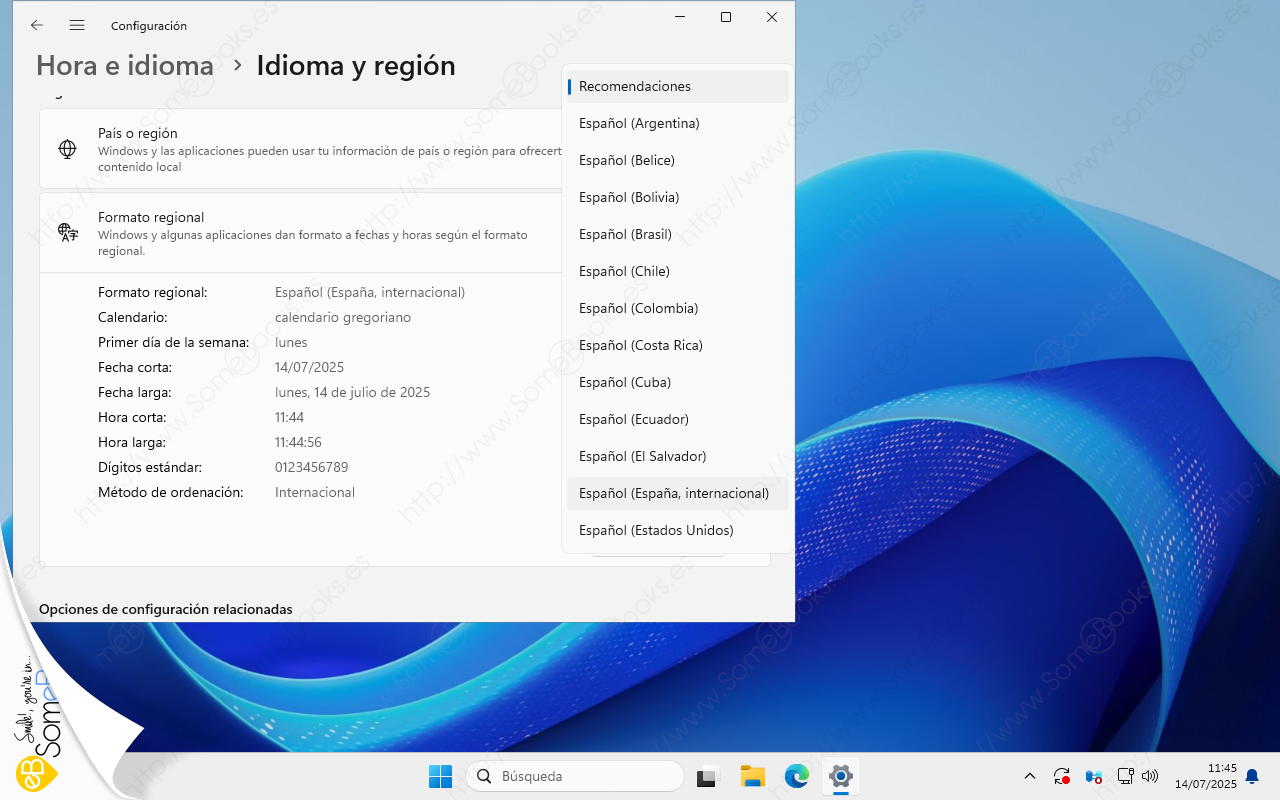Click the globe icon for País o región
This screenshot has width=1280, height=800.
click(x=67, y=149)
